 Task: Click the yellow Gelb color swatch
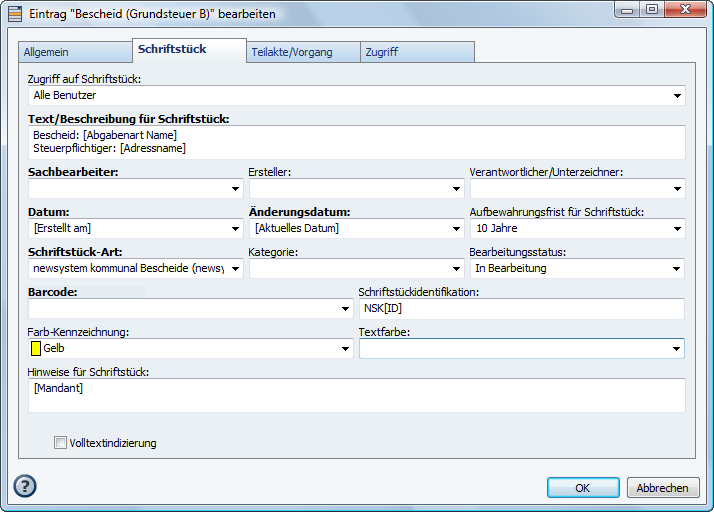pos(36,349)
